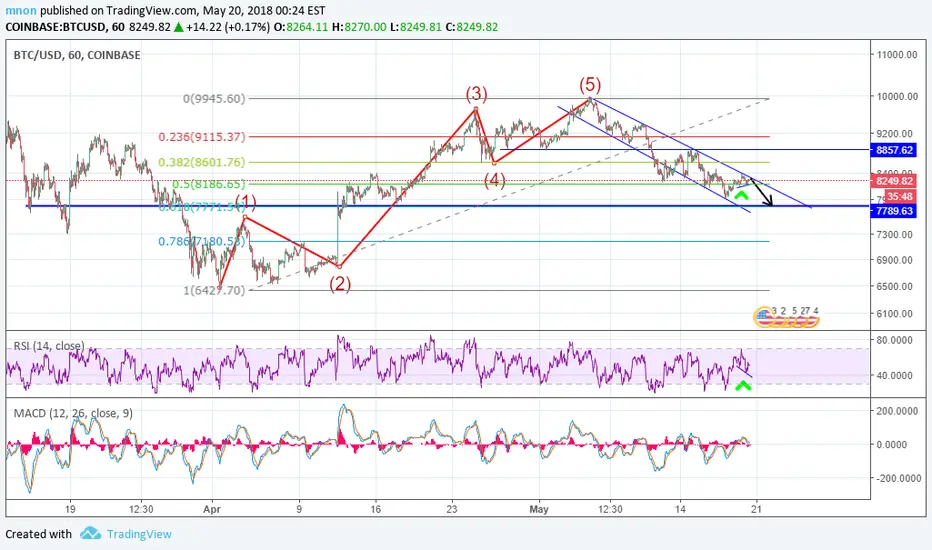Viewport: 932px width, 550px height.
Task: Click the MACD (12, 26, close, 9) label
Action: pyautogui.click(x=73, y=413)
